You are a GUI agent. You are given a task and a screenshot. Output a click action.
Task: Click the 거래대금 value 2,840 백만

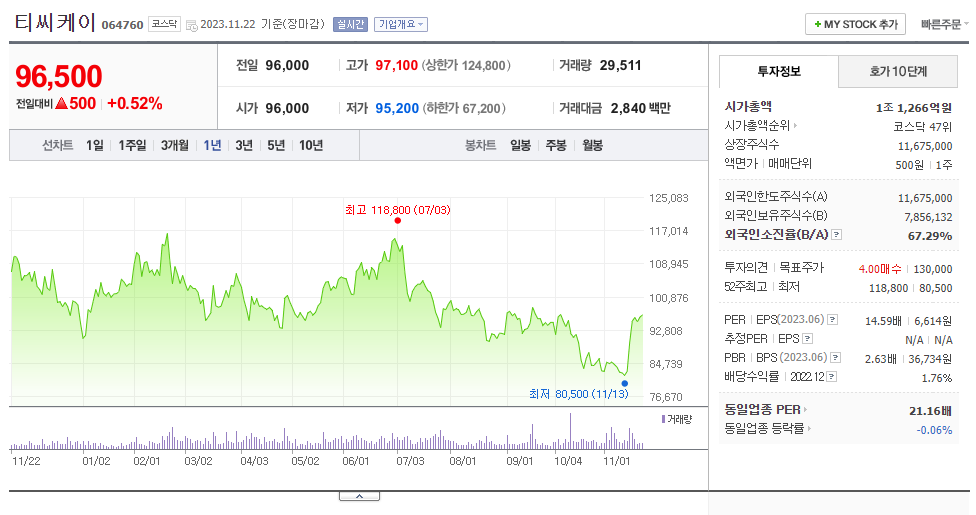[640, 108]
